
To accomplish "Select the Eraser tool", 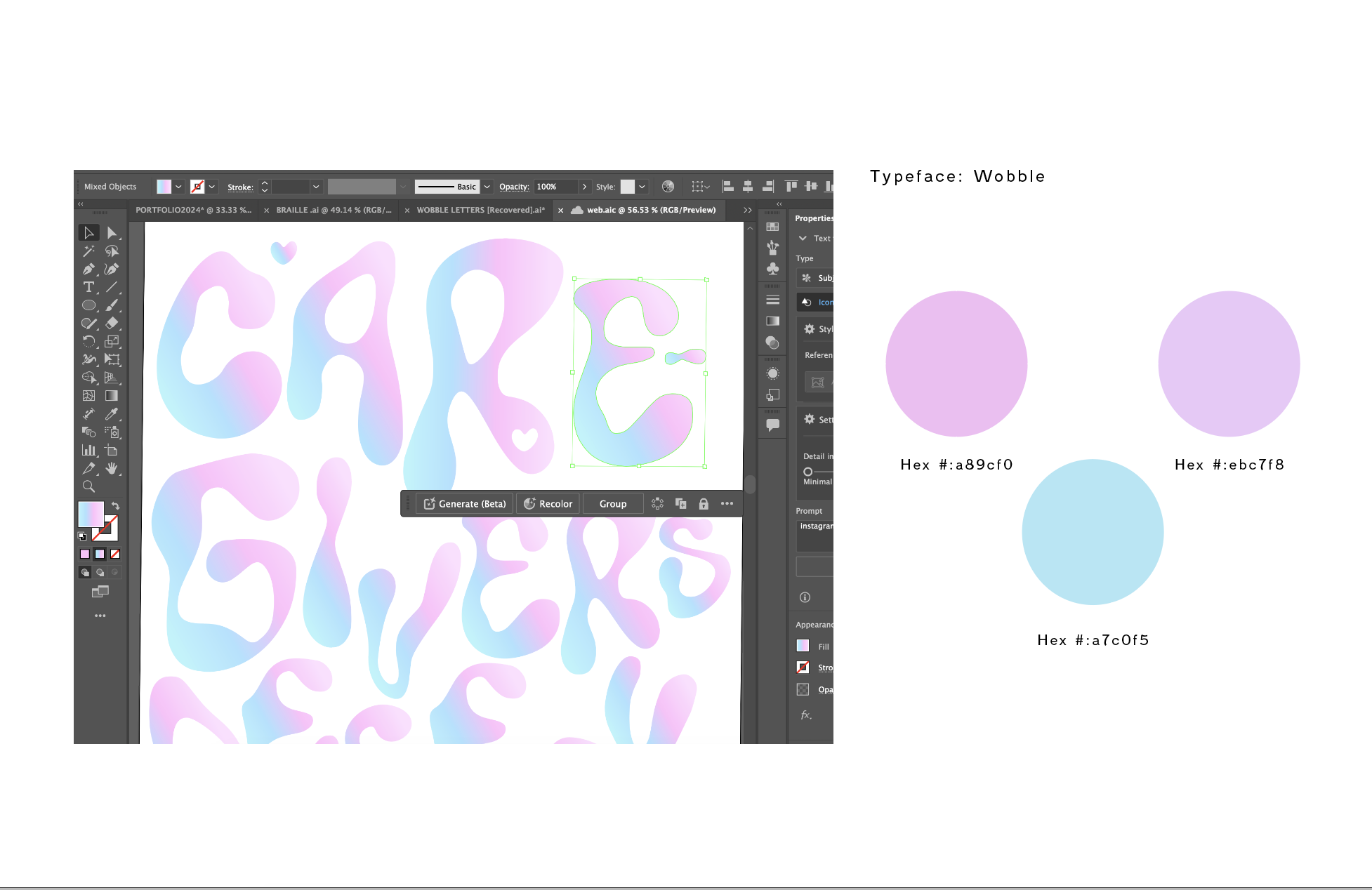I will (112, 324).
